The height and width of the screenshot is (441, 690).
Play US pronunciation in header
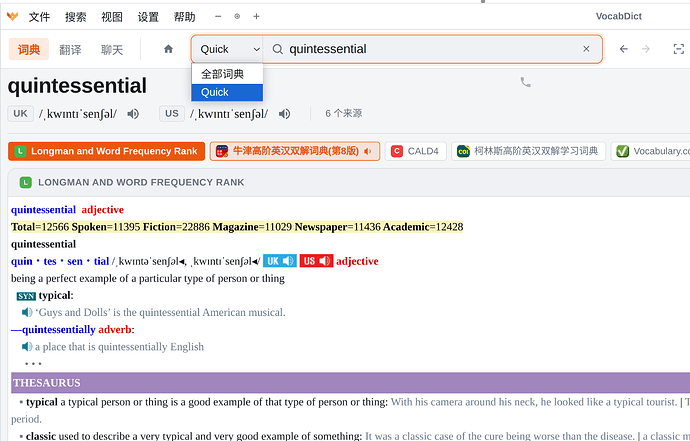coord(284,114)
